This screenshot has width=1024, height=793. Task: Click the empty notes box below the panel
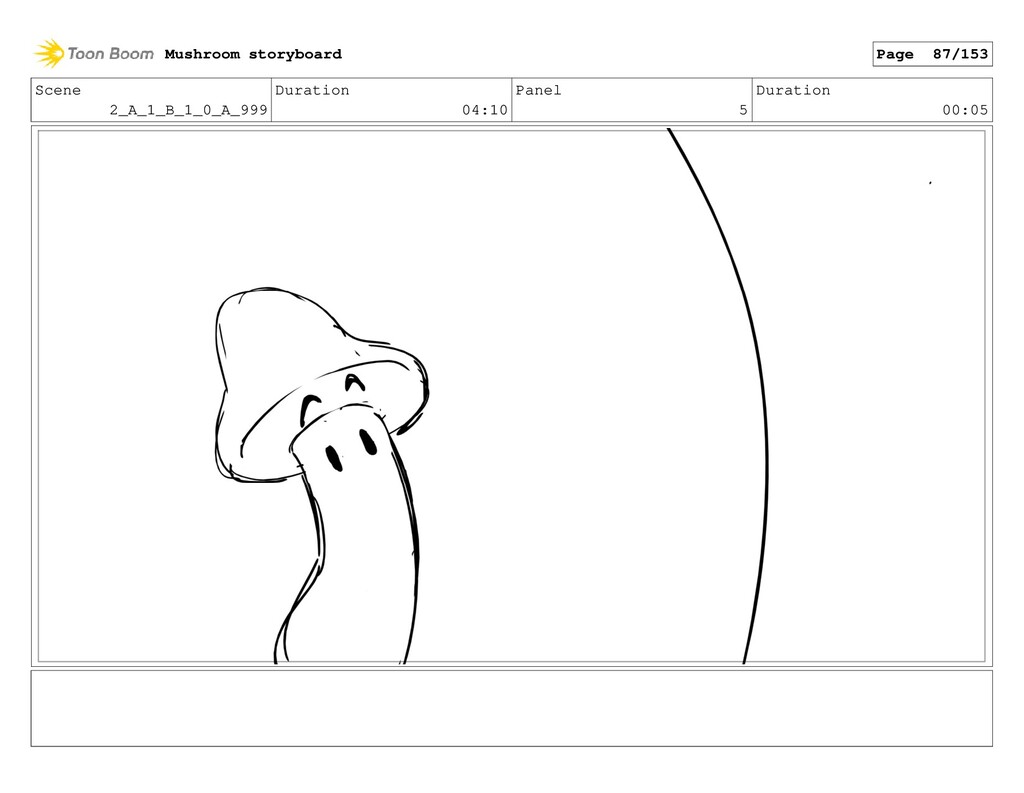511,708
